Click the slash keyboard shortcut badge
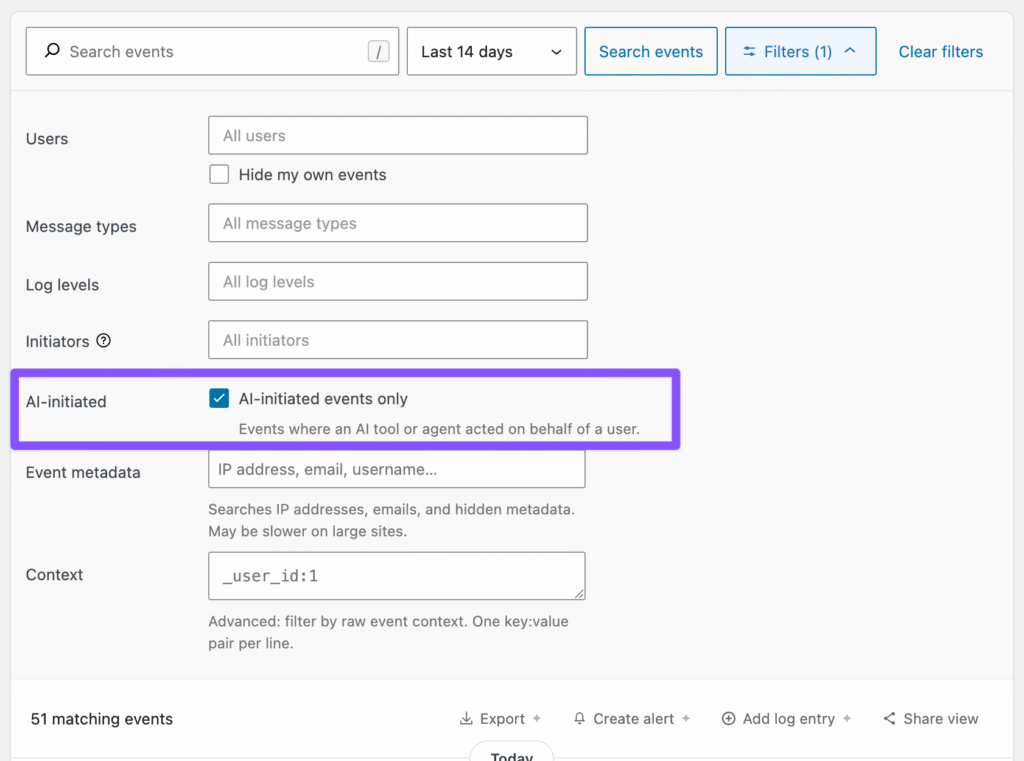The image size is (1024, 761). click(x=379, y=51)
